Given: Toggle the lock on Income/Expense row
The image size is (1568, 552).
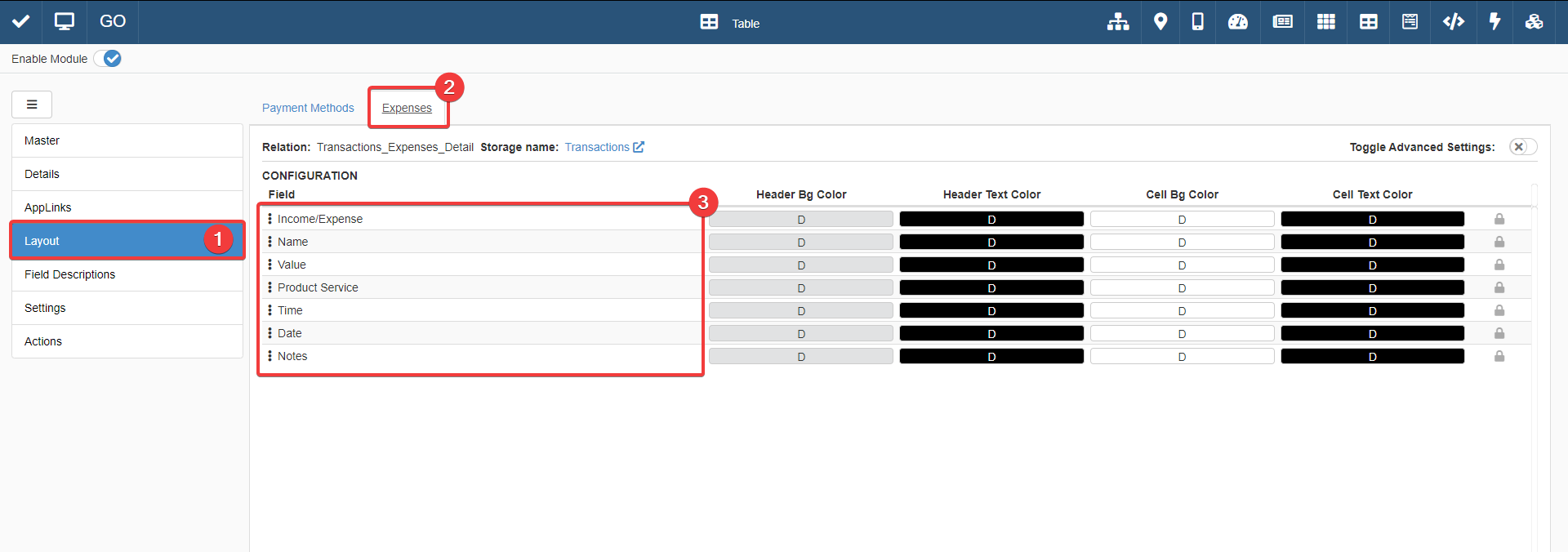Looking at the screenshot, I should point(1499,219).
